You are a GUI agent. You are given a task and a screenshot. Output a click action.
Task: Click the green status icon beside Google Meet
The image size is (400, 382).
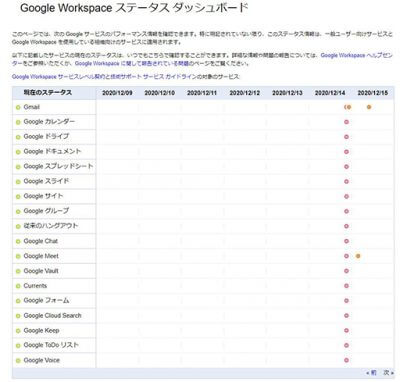18,256
